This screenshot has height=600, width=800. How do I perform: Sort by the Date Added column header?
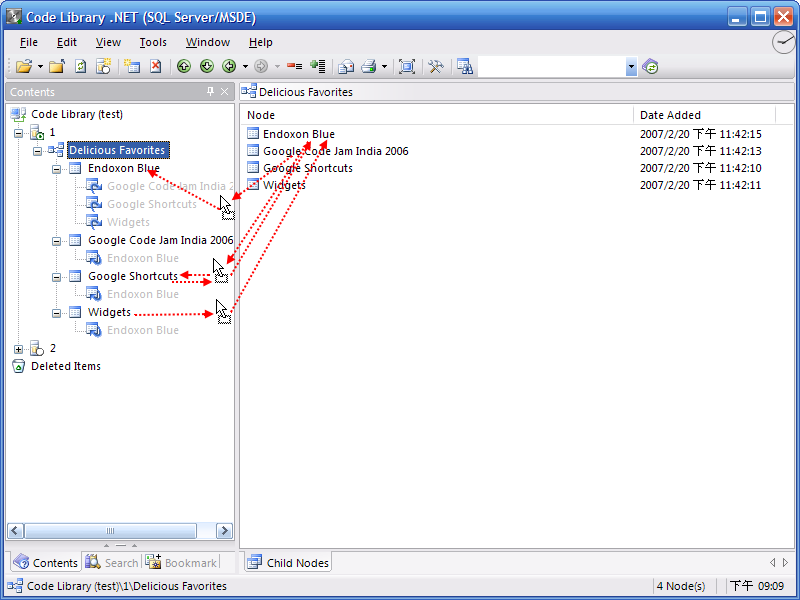[704, 115]
